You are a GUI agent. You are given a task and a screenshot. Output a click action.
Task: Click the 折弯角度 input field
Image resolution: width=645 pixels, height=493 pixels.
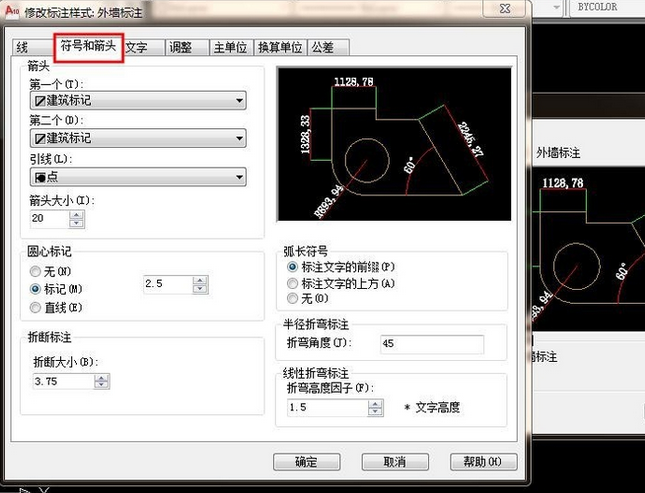click(431, 344)
